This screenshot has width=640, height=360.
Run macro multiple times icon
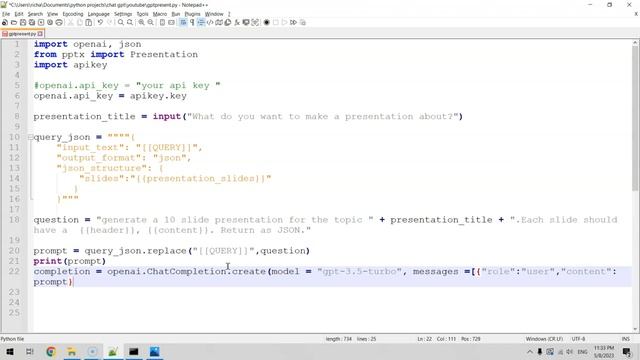293,22
